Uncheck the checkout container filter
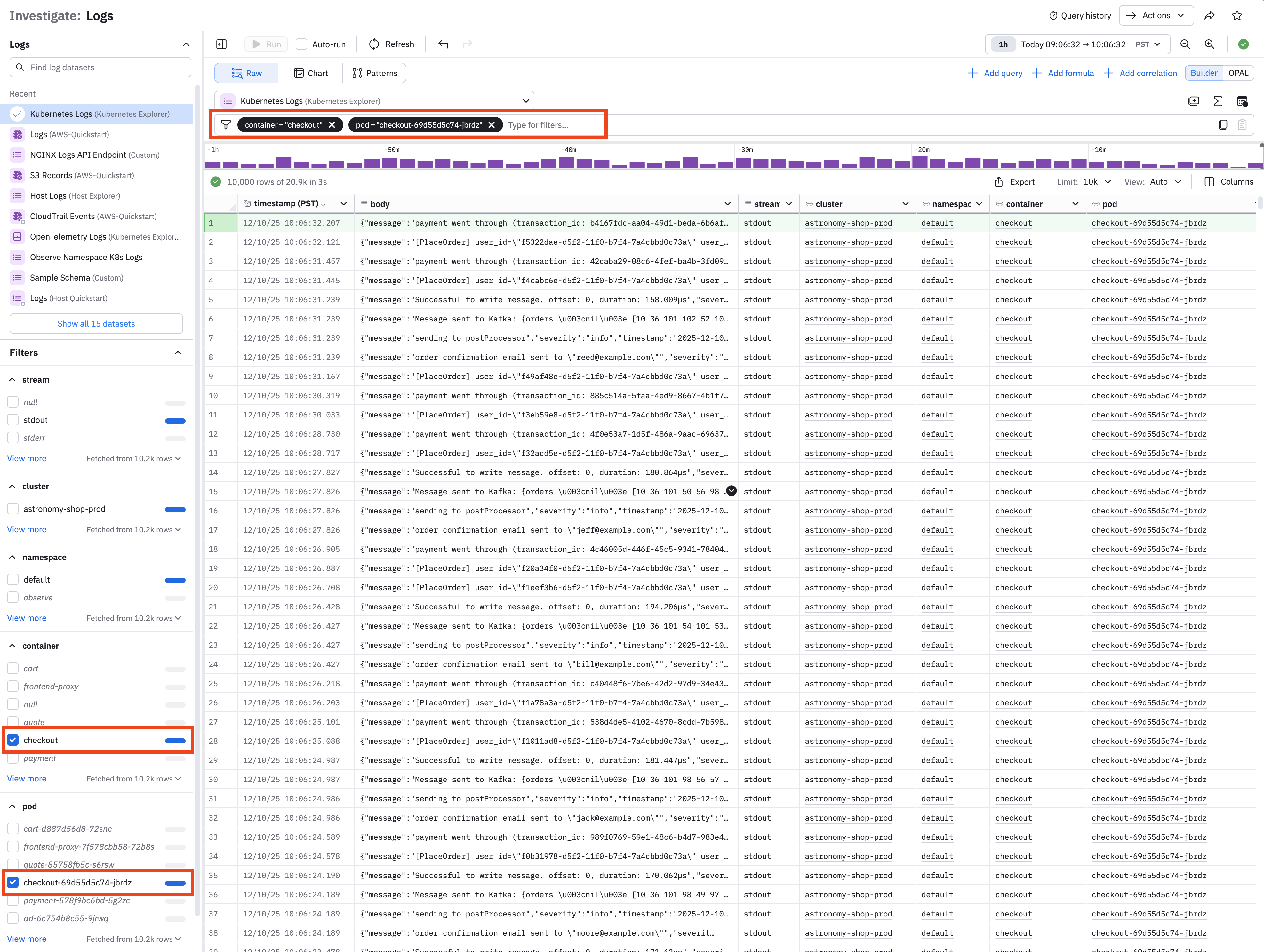Viewport: 1264px width, 952px height. tap(13, 740)
